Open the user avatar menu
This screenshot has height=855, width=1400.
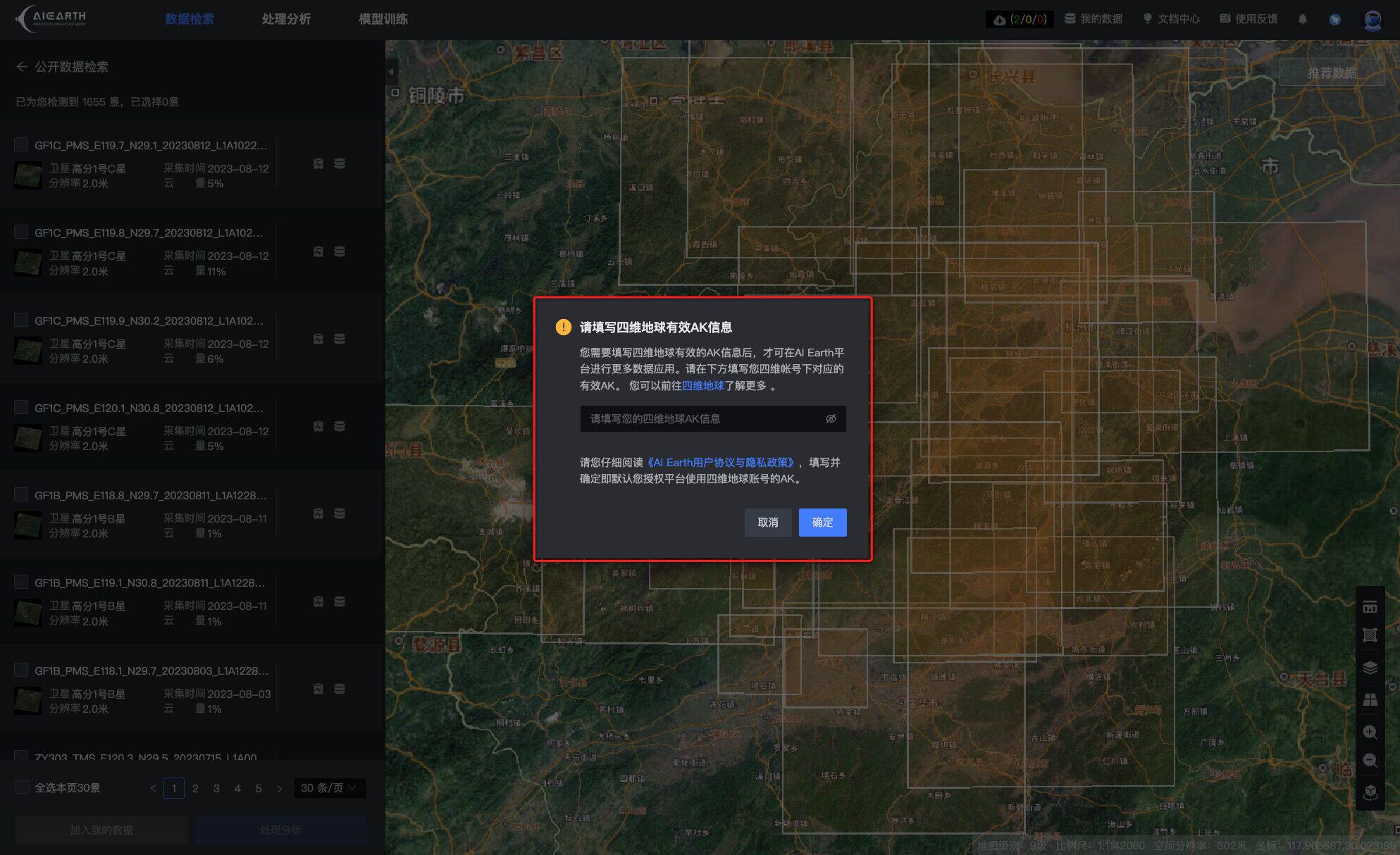1373,20
